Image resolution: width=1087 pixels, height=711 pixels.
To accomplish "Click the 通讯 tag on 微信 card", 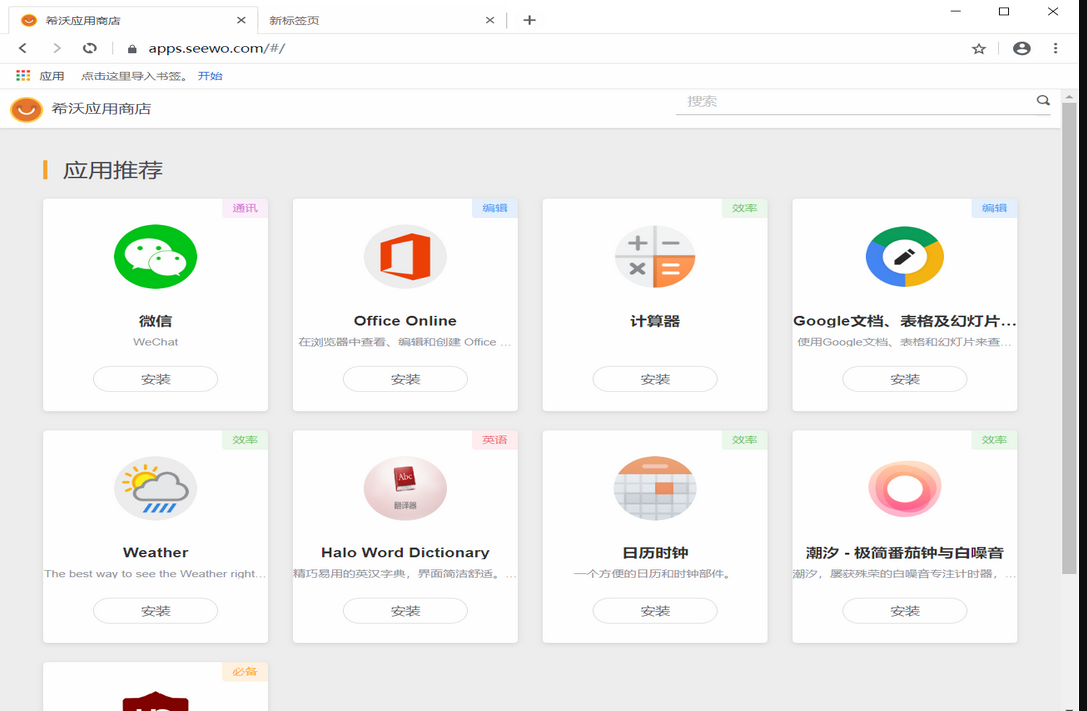I will click(245, 208).
